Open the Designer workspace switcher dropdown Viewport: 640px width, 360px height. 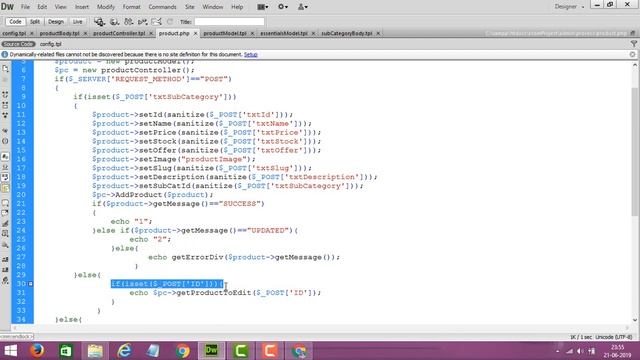[569, 7]
